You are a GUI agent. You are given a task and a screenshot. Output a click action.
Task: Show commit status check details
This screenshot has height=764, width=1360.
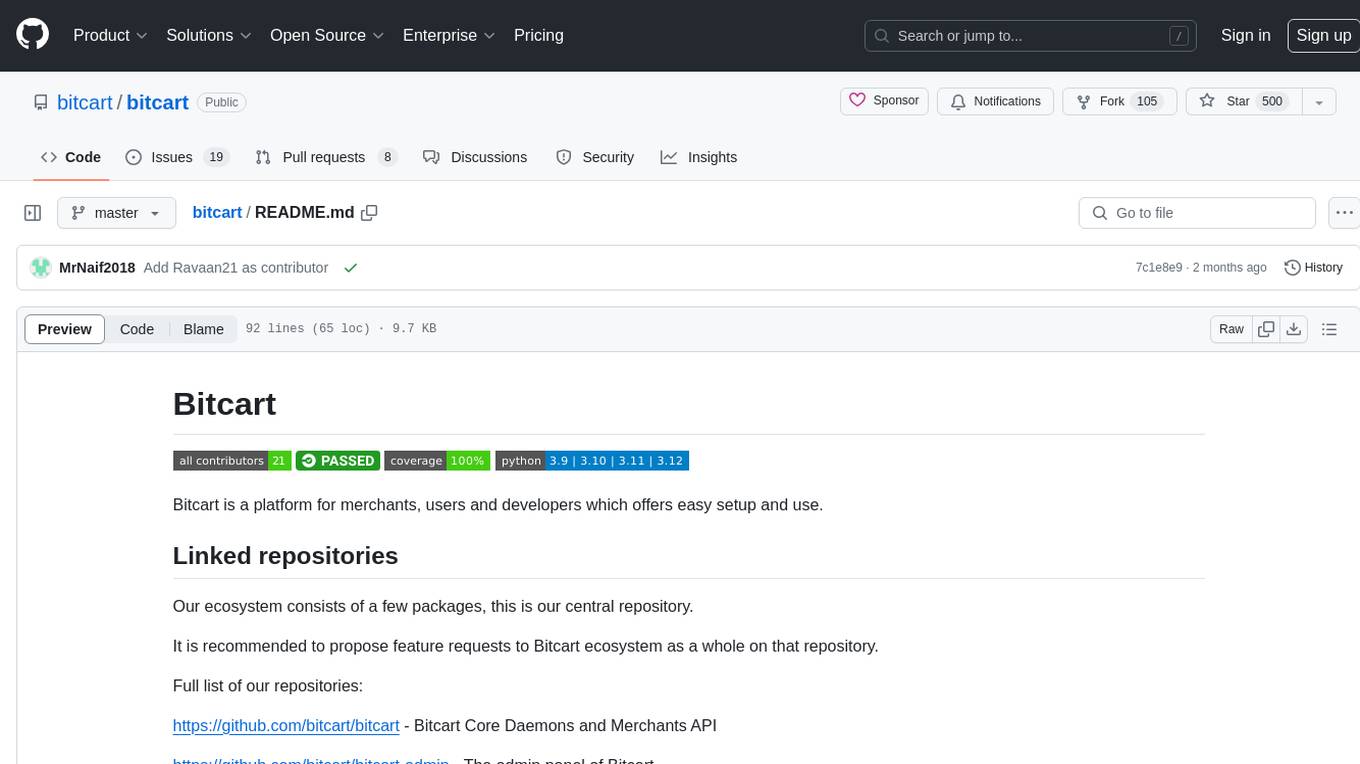[x=350, y=268]
